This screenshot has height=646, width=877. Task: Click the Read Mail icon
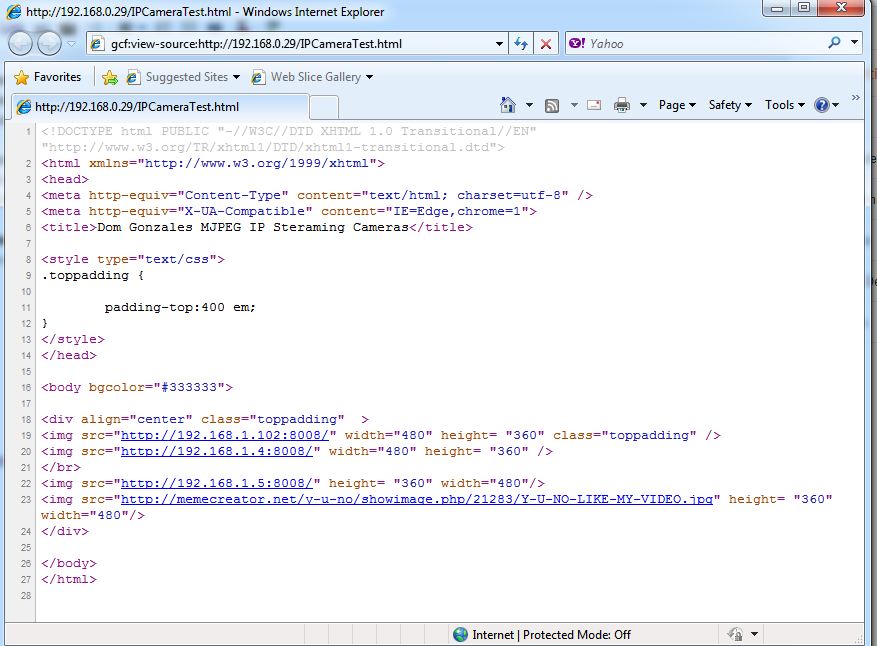pos(594,104)
